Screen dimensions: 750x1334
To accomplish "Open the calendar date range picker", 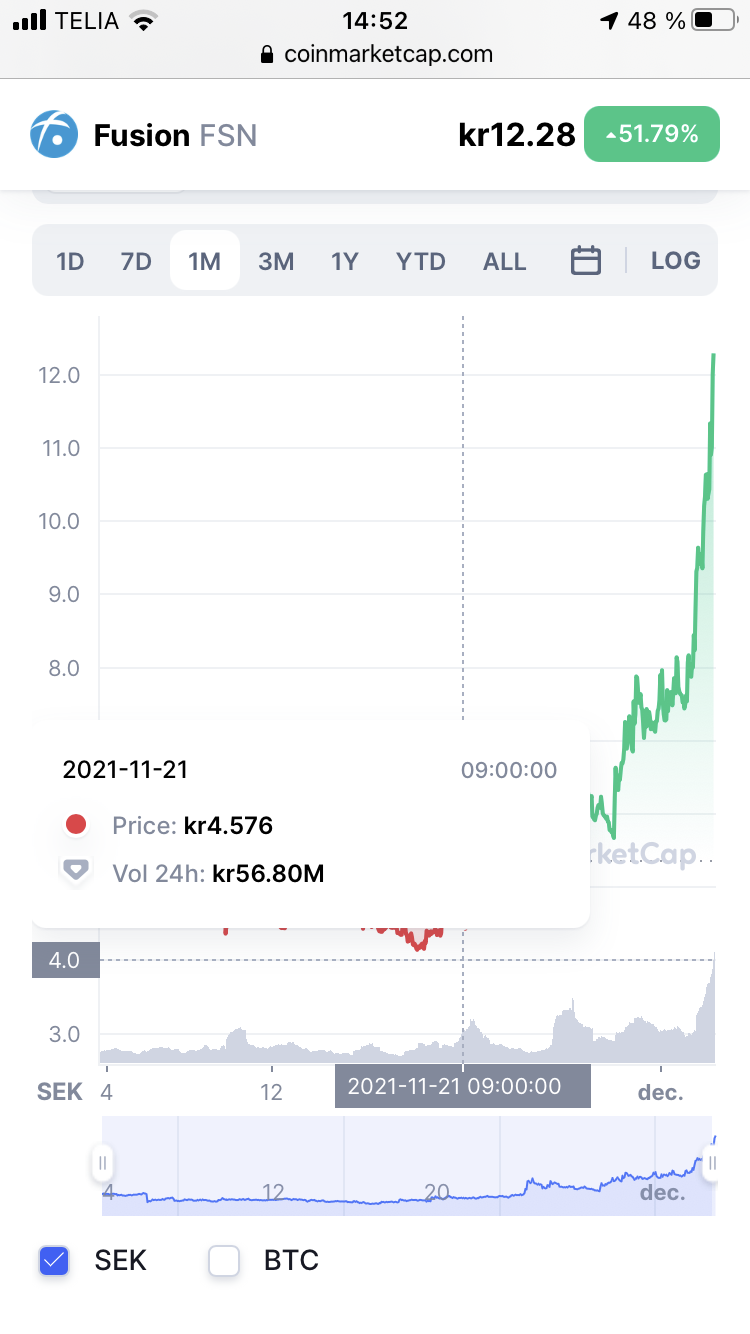I will 585,261.
